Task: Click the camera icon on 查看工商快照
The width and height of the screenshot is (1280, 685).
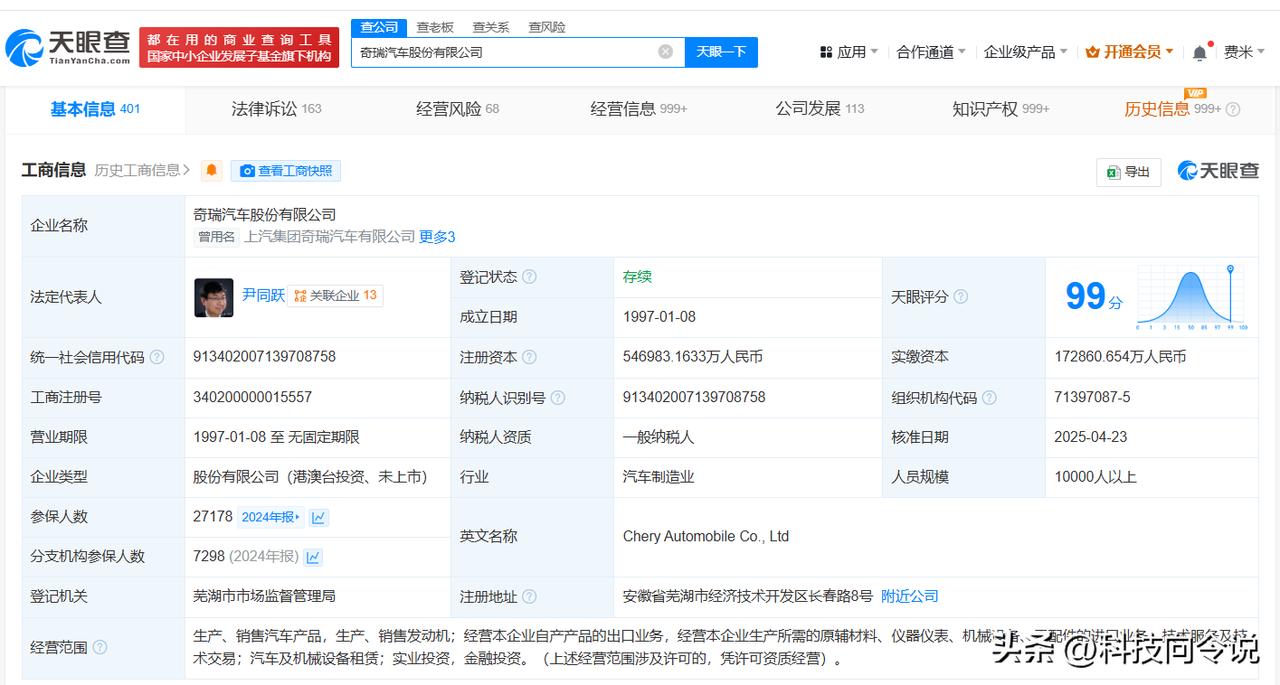Action: (x=247, y=171)
